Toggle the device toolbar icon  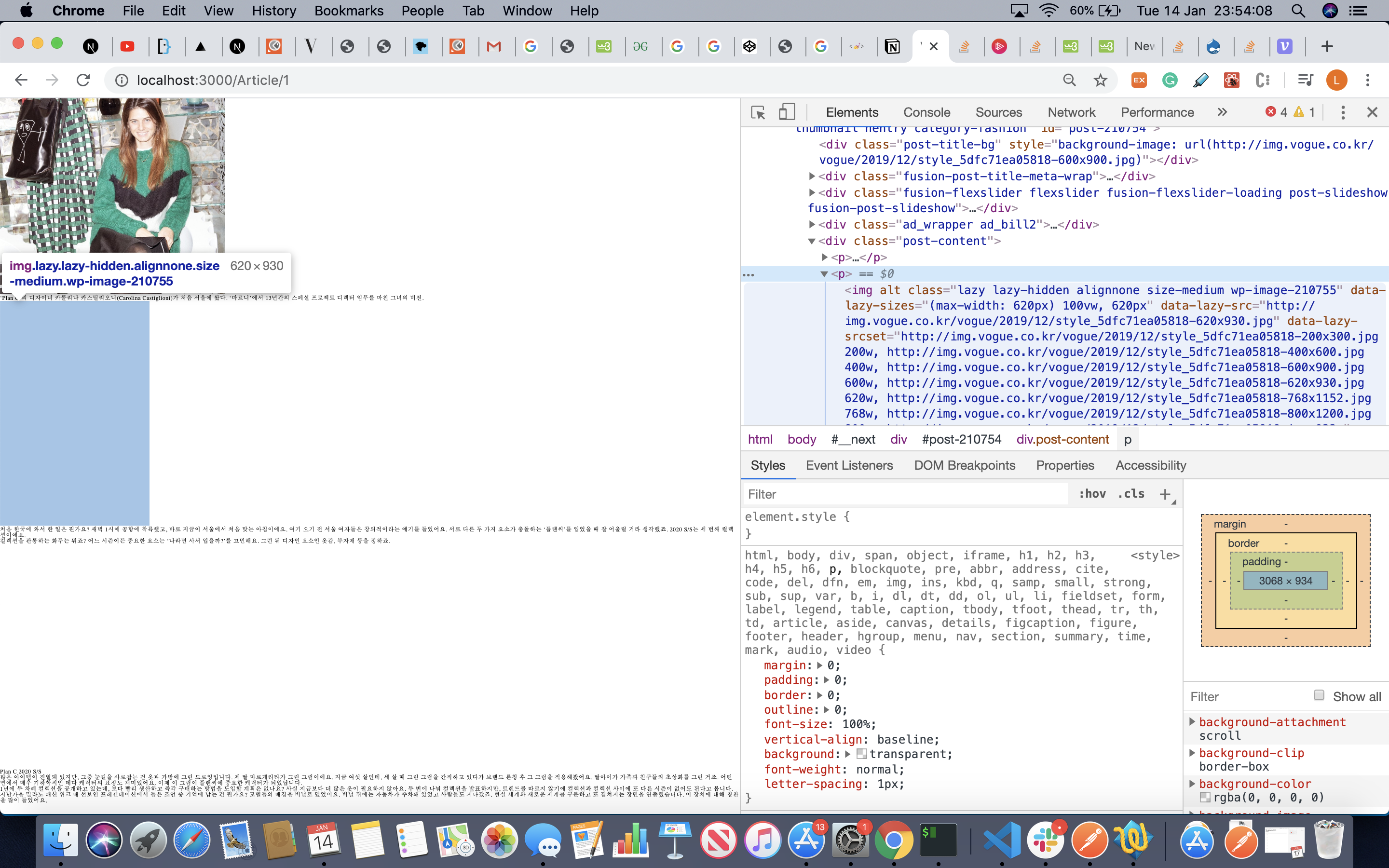786,112
